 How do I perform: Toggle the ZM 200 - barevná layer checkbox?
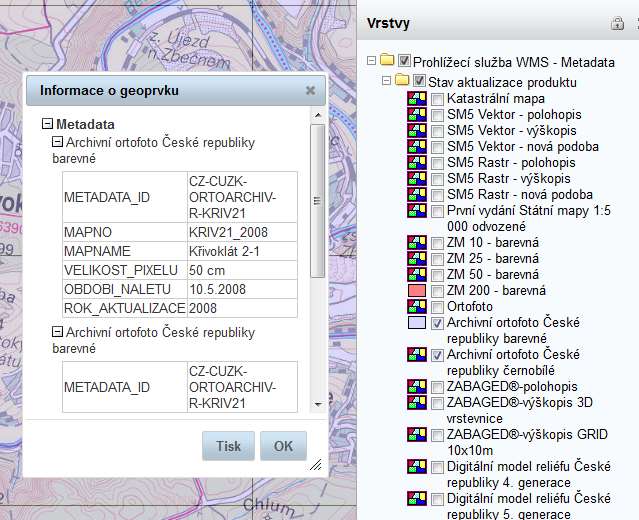pos(437,291)
